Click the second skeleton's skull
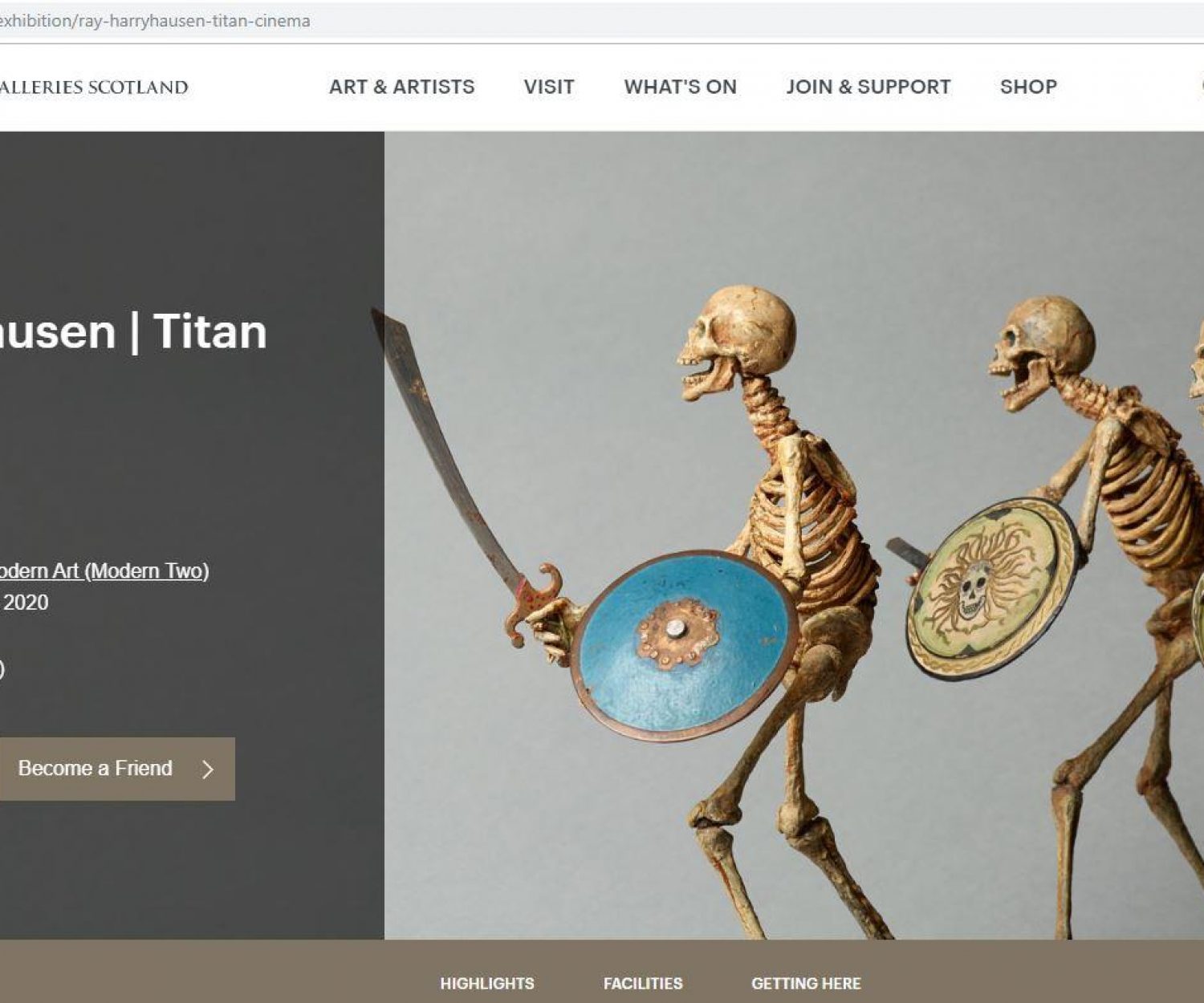1204x1003 pixels. point(1042,351)
